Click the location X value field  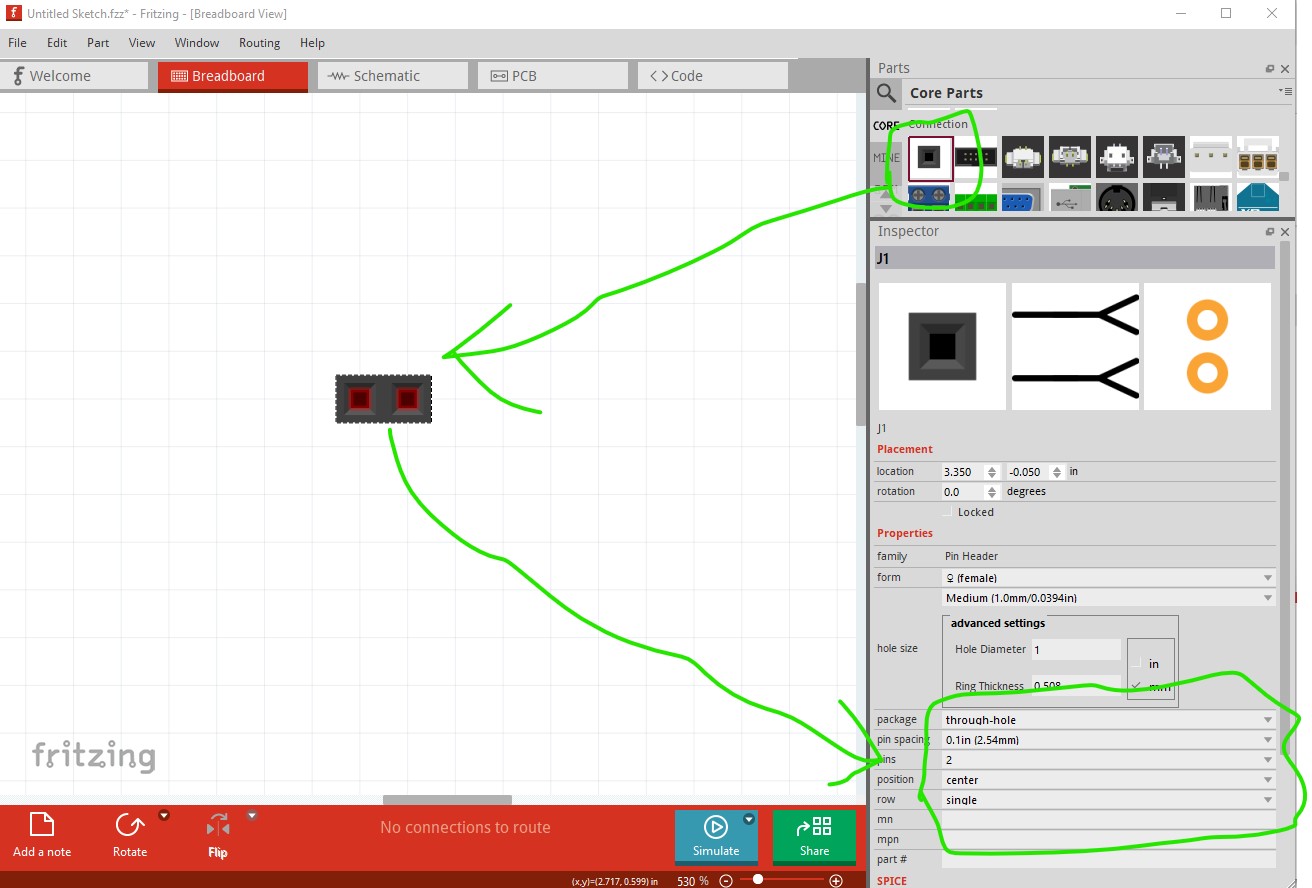[963, 472]
